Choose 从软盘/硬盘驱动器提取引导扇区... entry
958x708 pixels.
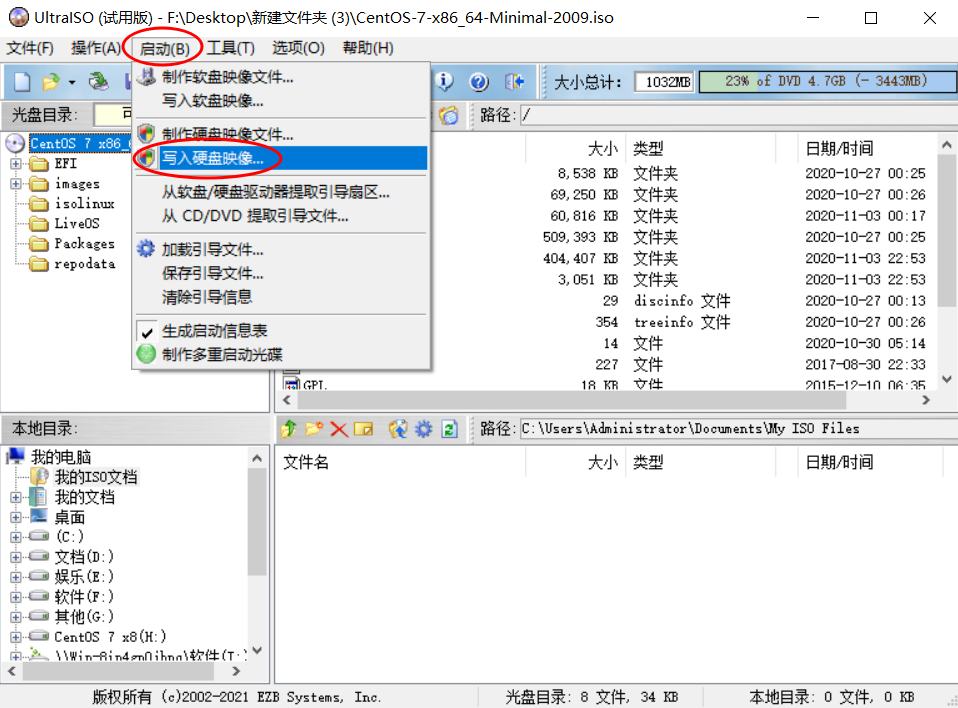coord(282,192)
